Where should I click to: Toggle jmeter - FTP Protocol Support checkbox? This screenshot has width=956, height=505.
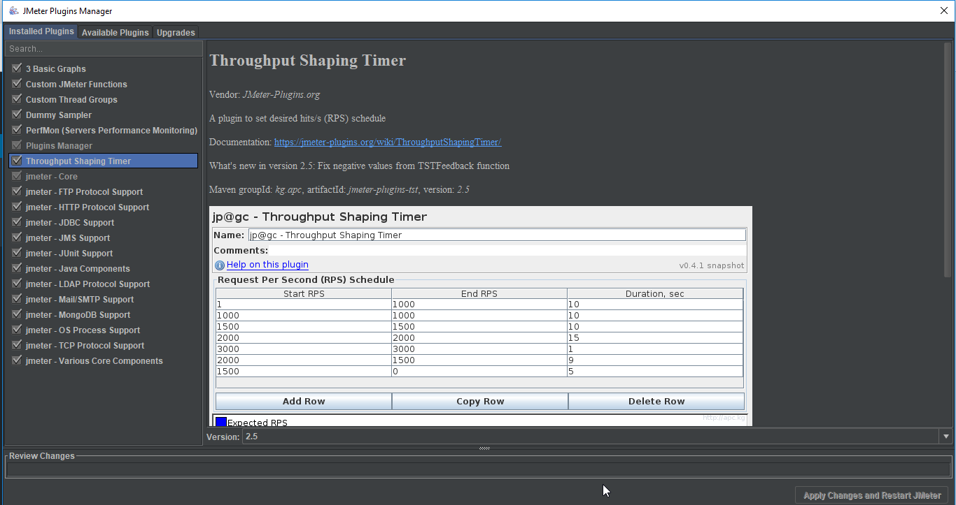[16, 191]
